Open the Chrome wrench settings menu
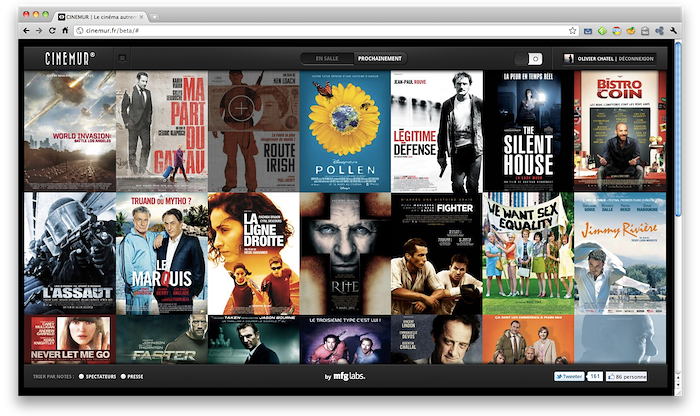700x416 pixels. 673,31
